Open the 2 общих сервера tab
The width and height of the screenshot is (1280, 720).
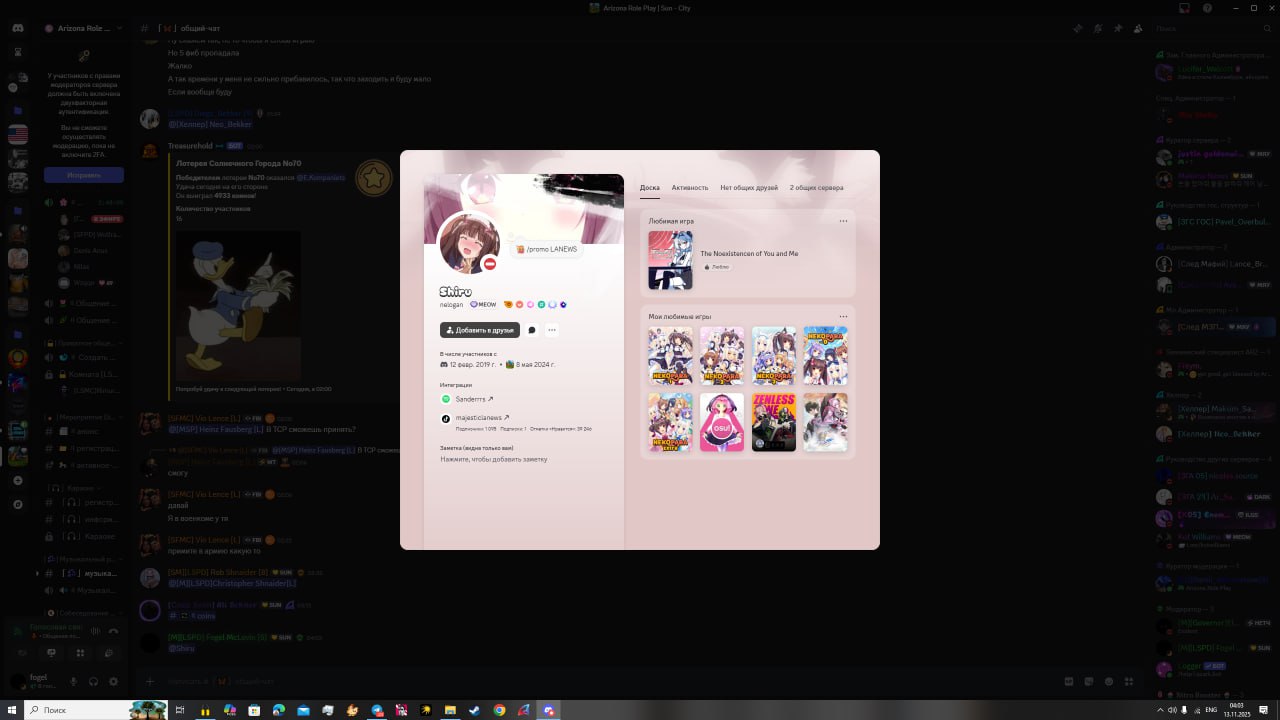click(816, 188)
